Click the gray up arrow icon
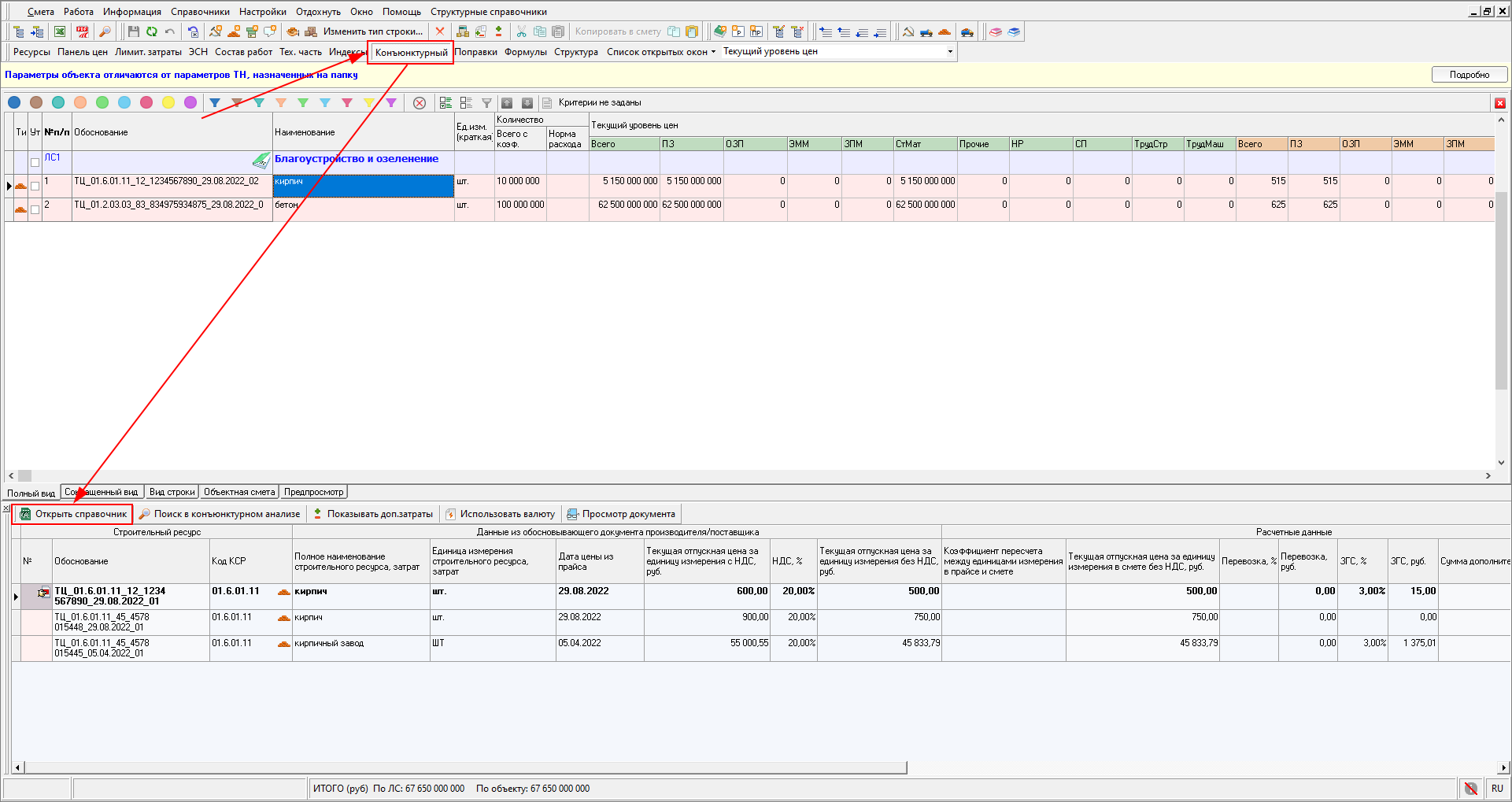Image resolution: width=1512 pixels, height=802 pixels. (x=507, y=103)
